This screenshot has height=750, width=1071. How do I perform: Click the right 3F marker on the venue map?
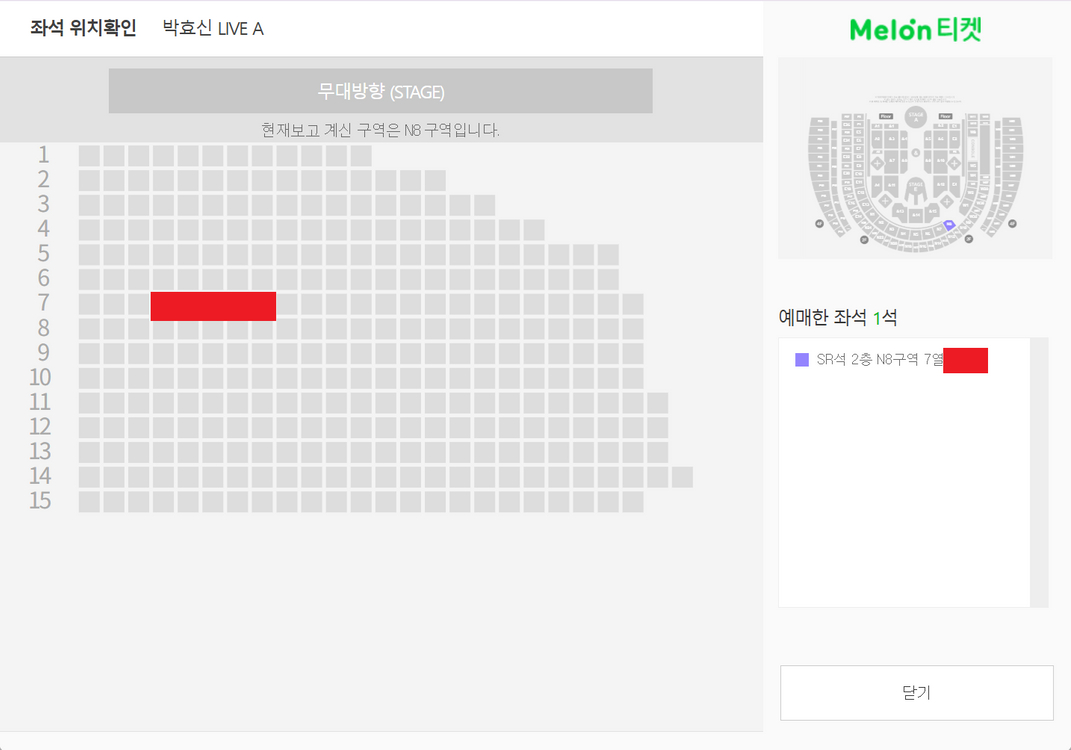tap(968, 239)
